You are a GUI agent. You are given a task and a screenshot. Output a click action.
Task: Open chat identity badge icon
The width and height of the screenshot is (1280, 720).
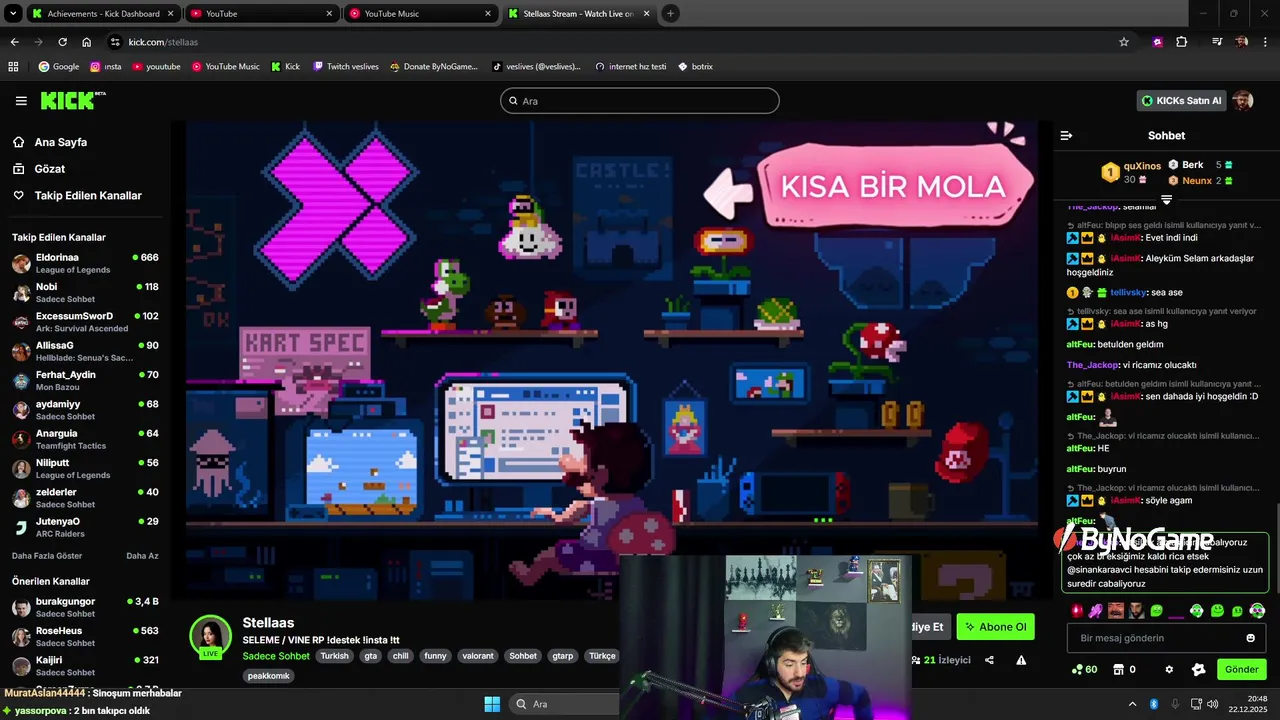1199,670
